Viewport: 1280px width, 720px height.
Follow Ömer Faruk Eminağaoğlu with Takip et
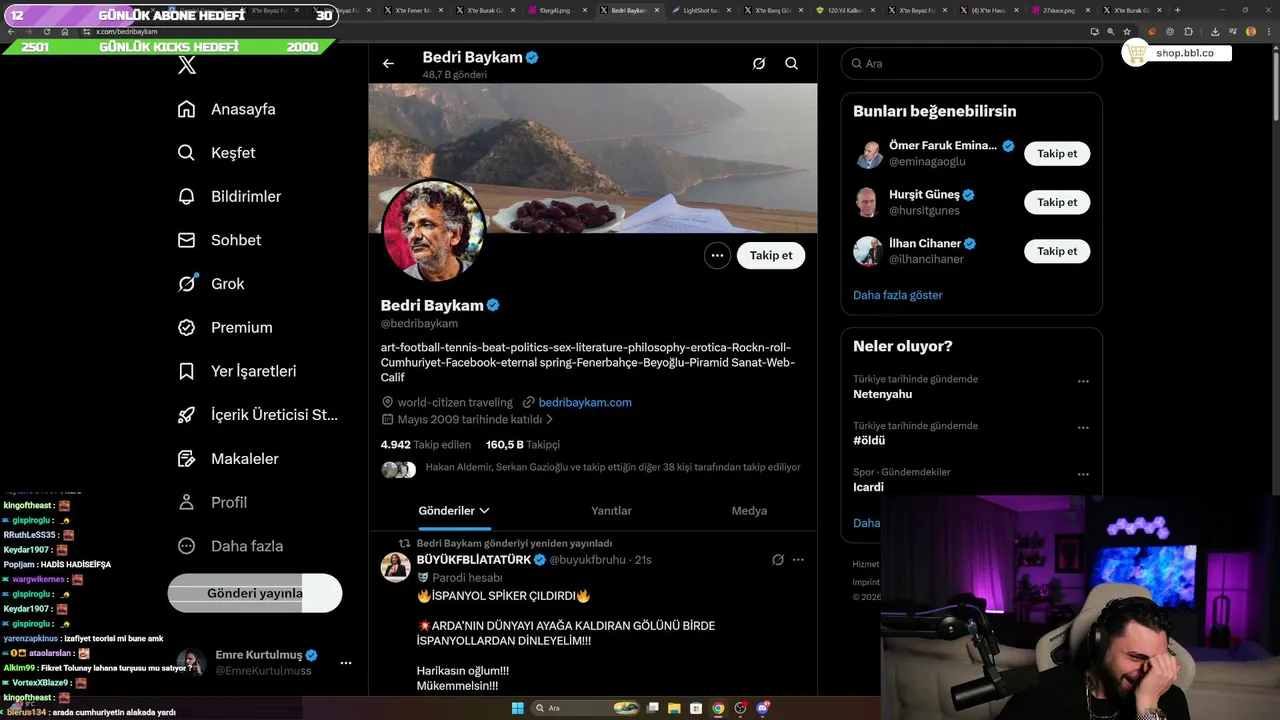point(1057,154)
